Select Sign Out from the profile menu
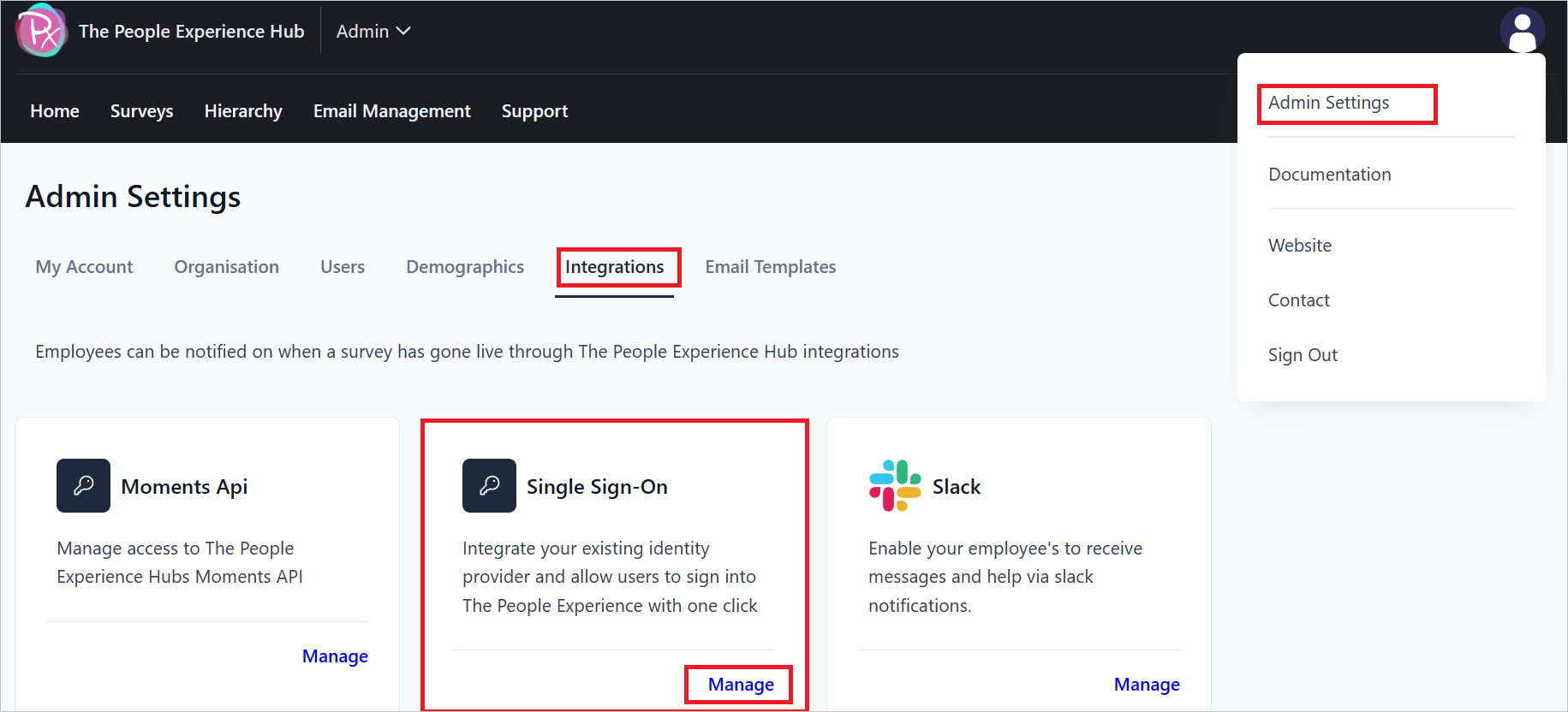The image size is (1568, 712). click(x=1303, y=354)
